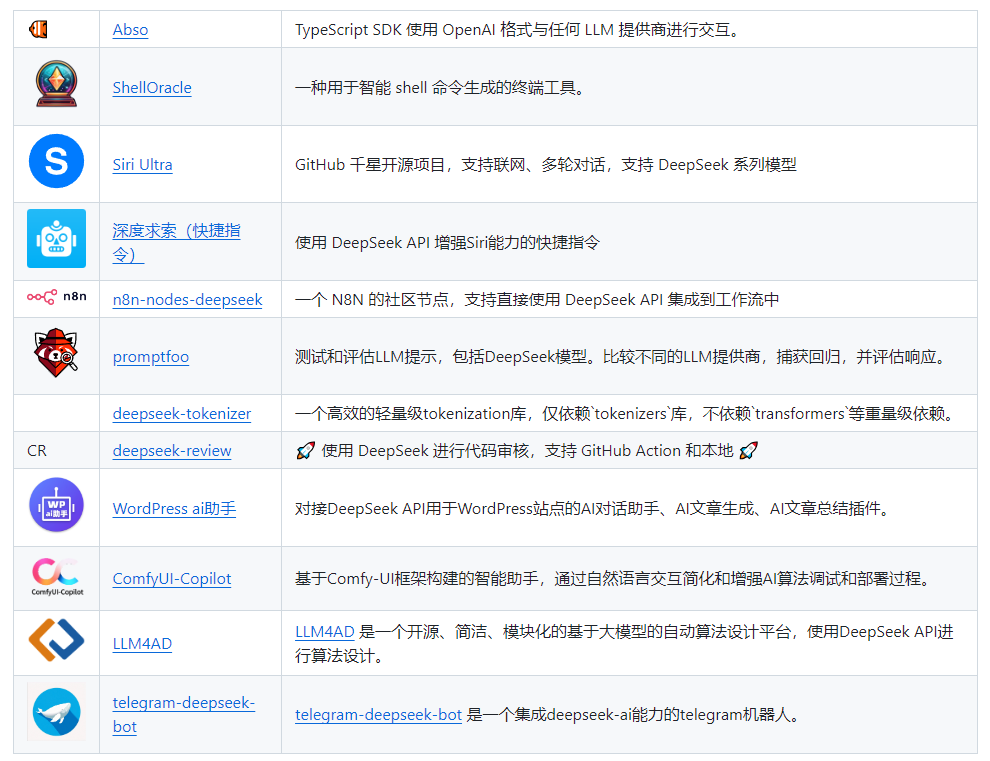The width and height of the screenshot is (990, 761).
Task: Click the Siri Ultra description GitHub 千星开源项目
Action: (x=546, y=165)
